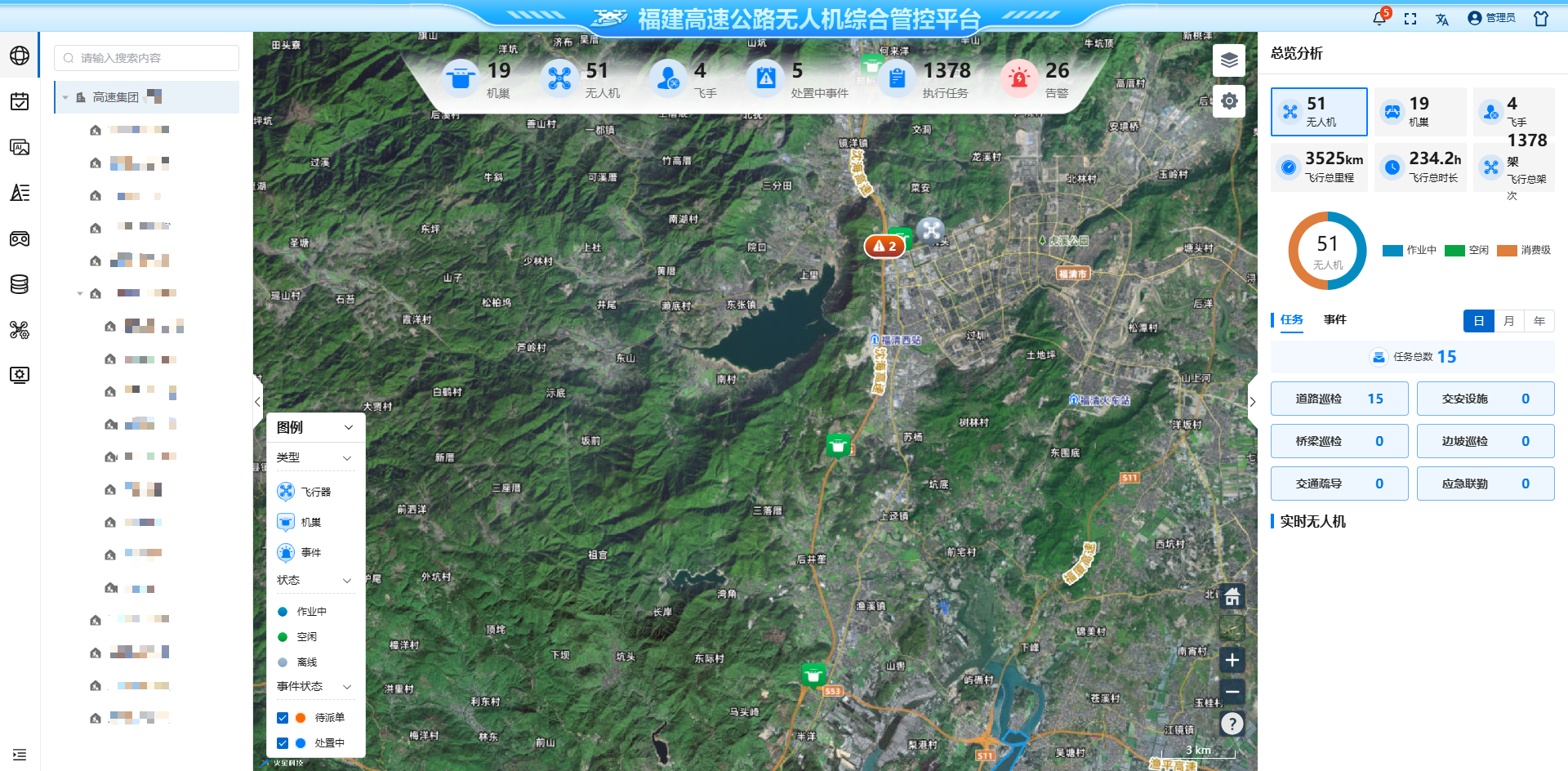Open the notification bell with badge
Viewport: 1568px width, 771px height.
click(x=1379, y=18)
